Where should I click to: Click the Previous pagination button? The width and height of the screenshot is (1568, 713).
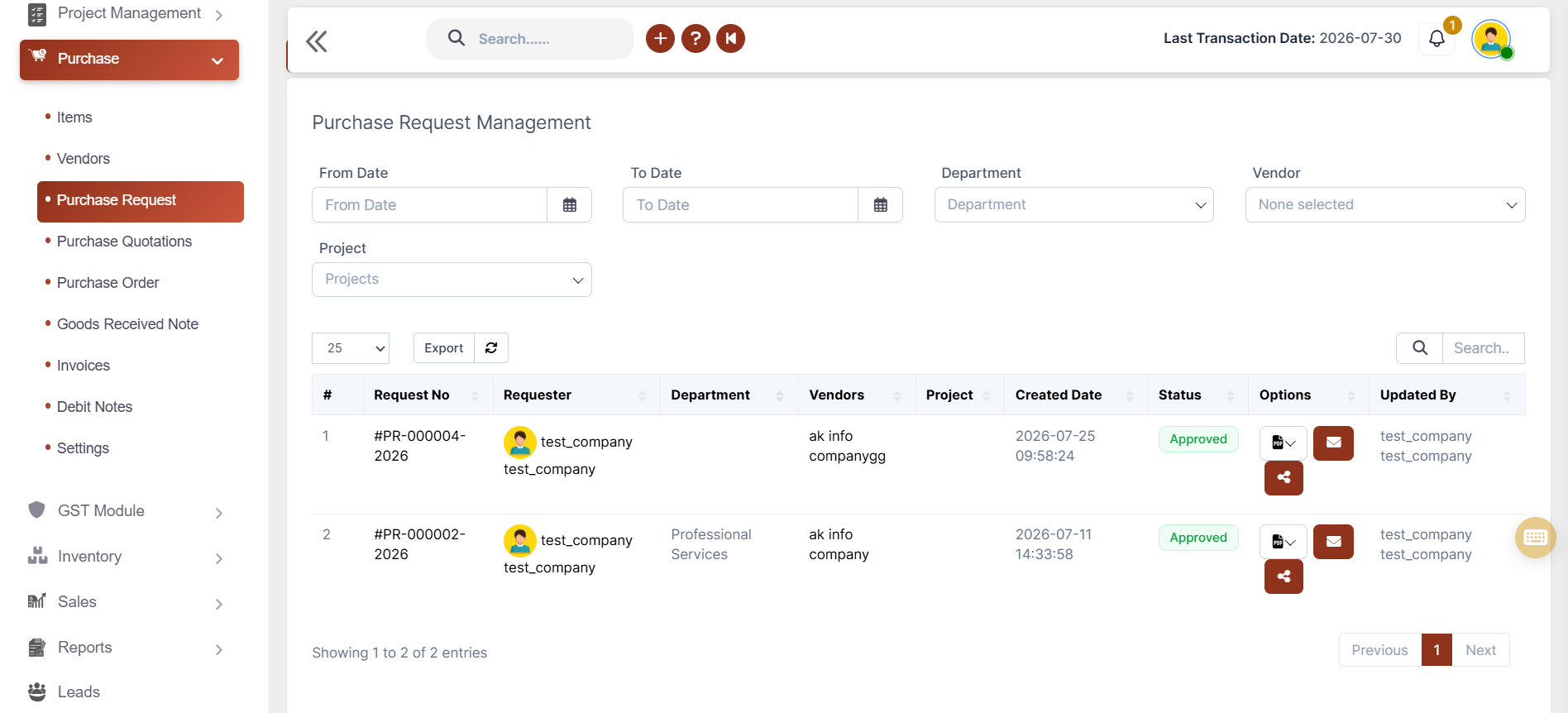pyautogui.click(x=1379, y=650)
